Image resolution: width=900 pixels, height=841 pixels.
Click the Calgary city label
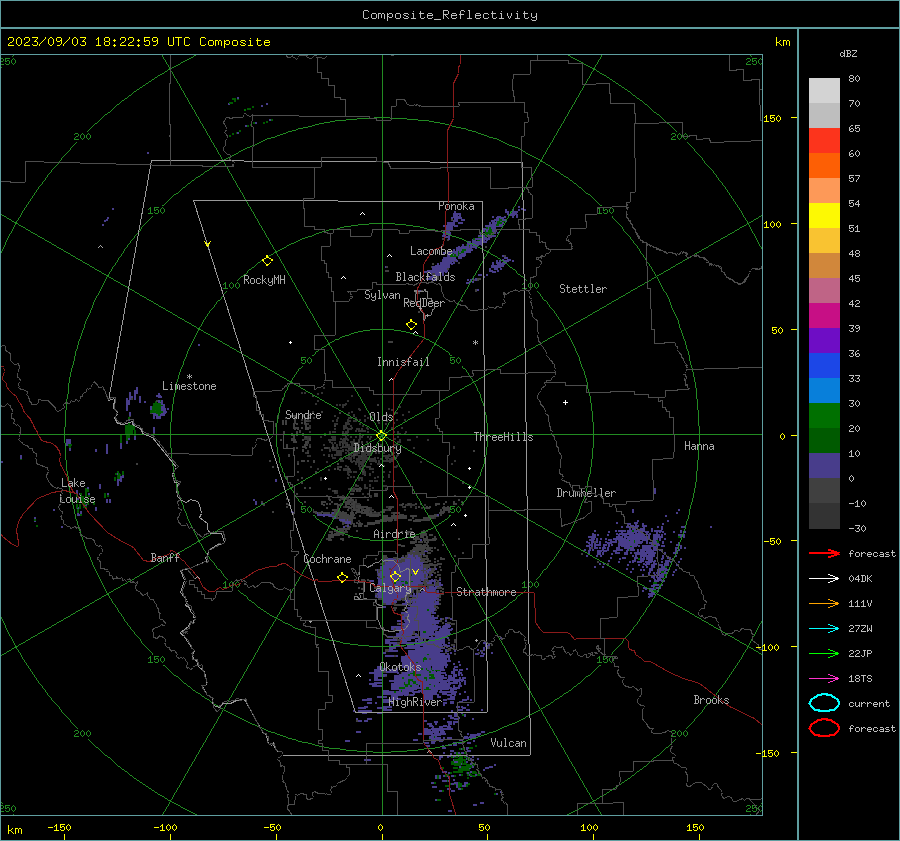point(390,588)
